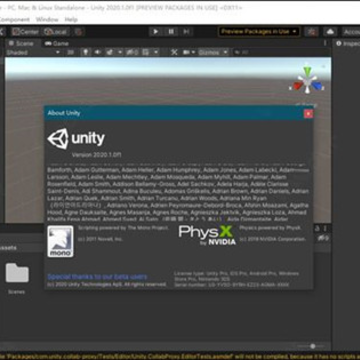Click the Unity logo in About dialog
This screenshot has height=360, width=360.
[x=76, y=138]
